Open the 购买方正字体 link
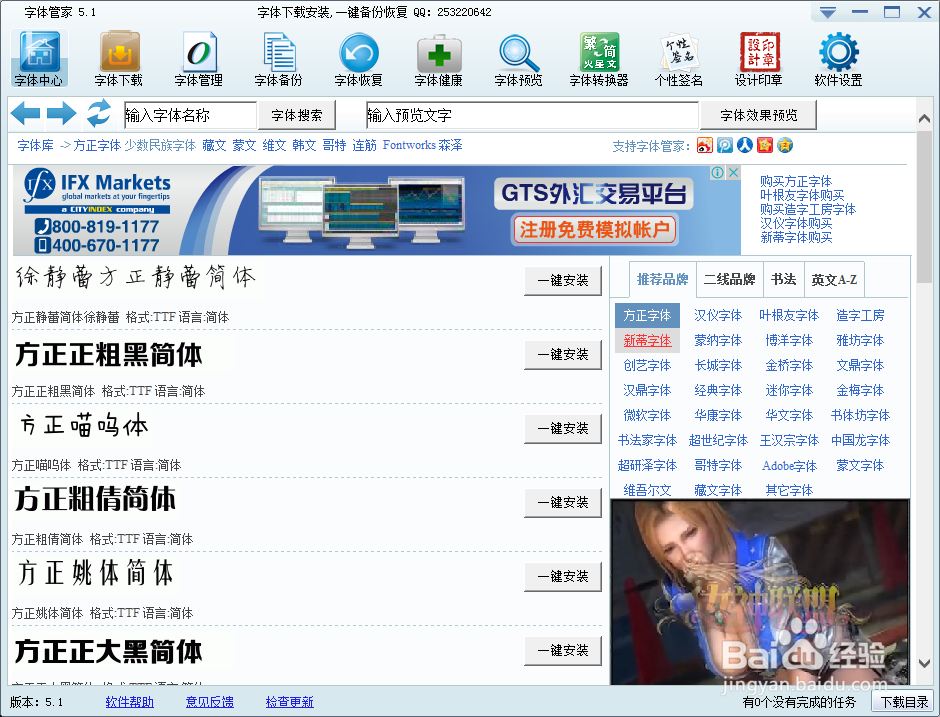The image size is (940, 717). pyautogui.click(x=796, y=181)
